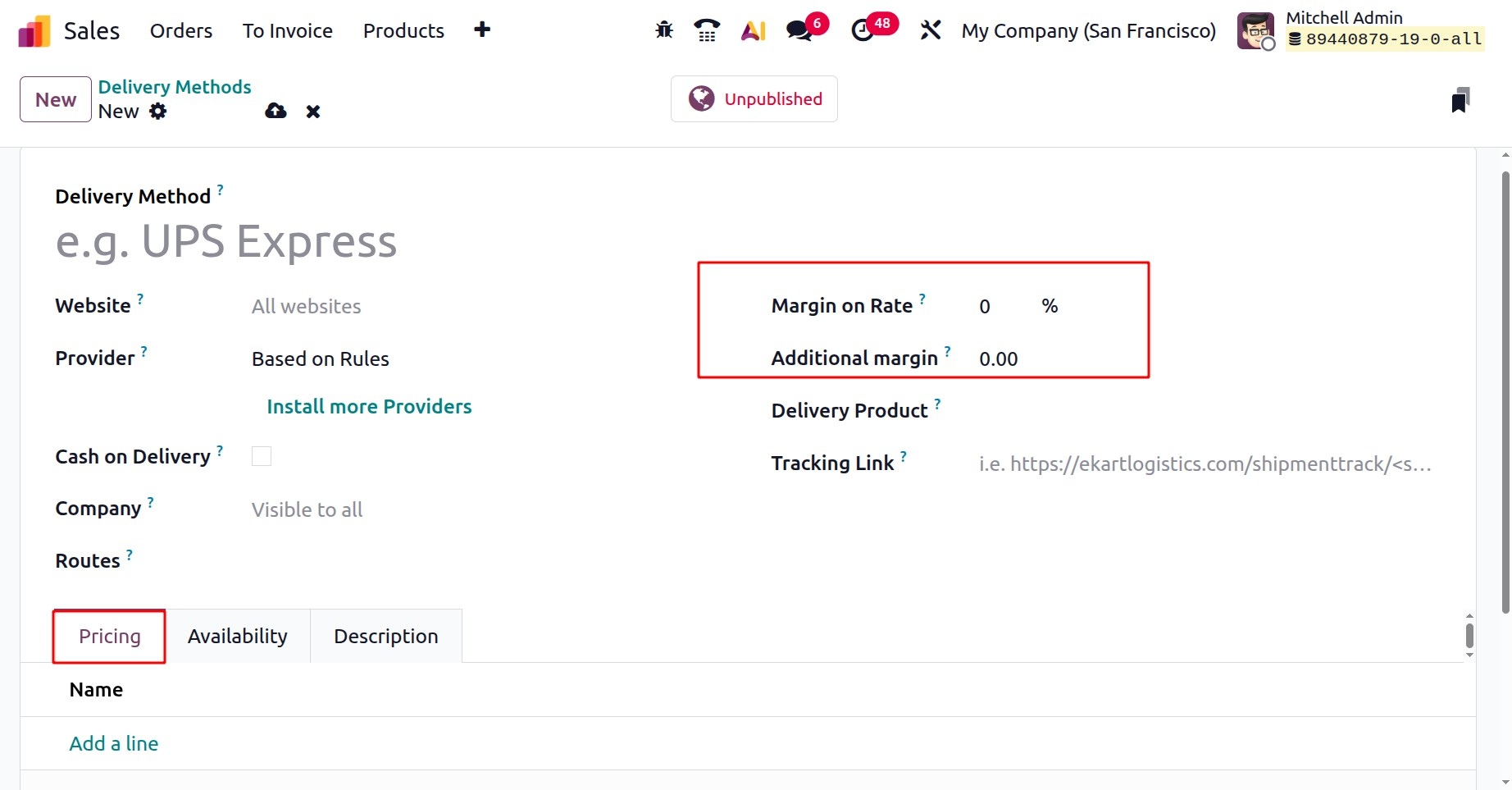The width and height of the screenshot is (1512, 790).
Task: Click the bookmark icon at top right
Action: click(x=1460, y=100)
